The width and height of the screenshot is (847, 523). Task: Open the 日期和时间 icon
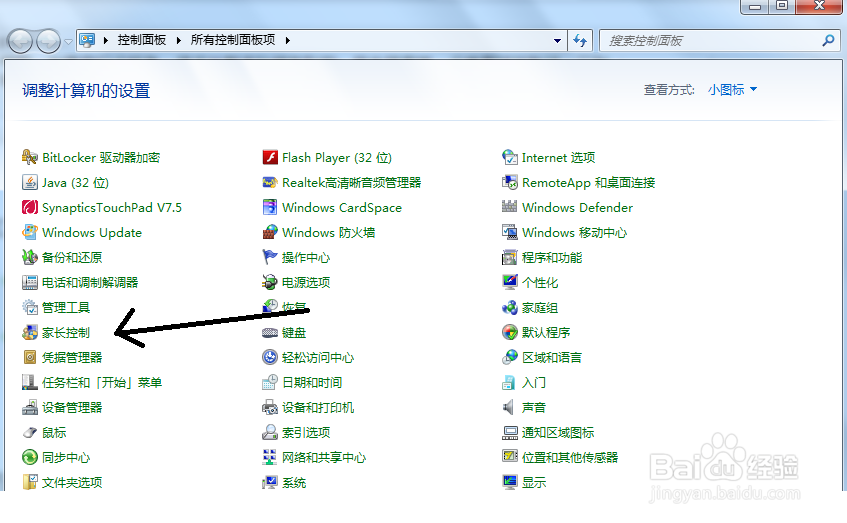270,383
